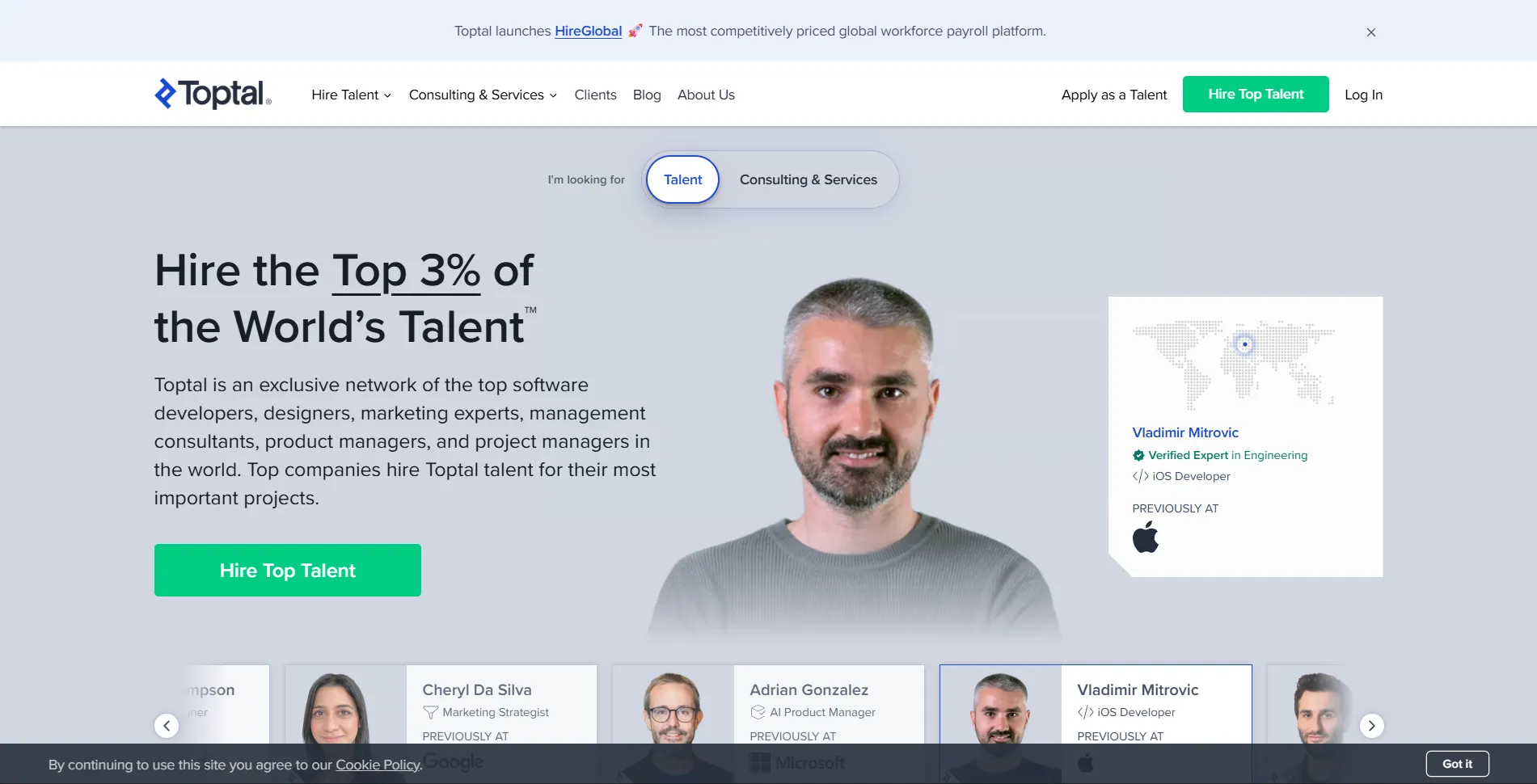The height and width of the screenshot is (784, 1537).
Task: Open the Clients page
Action: point(595,95)
